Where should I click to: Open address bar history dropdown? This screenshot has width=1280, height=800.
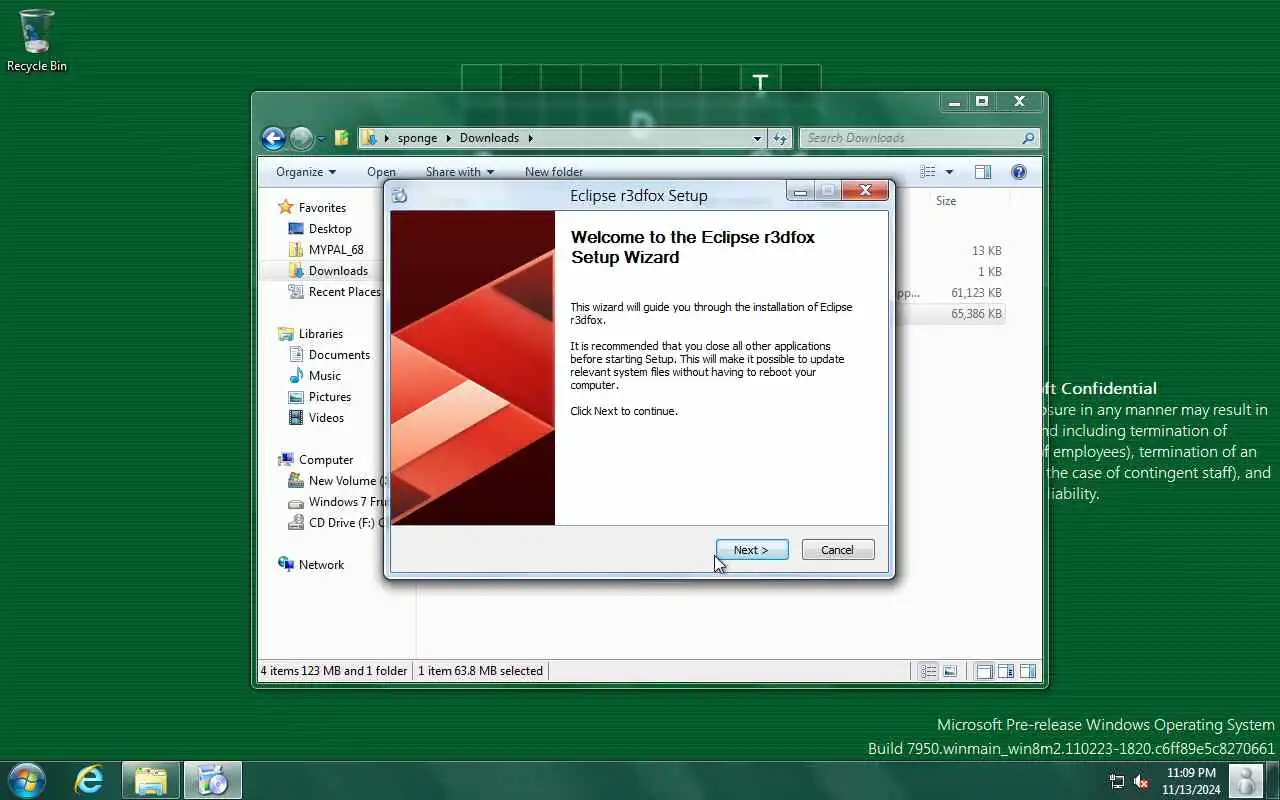coord(757,139)
